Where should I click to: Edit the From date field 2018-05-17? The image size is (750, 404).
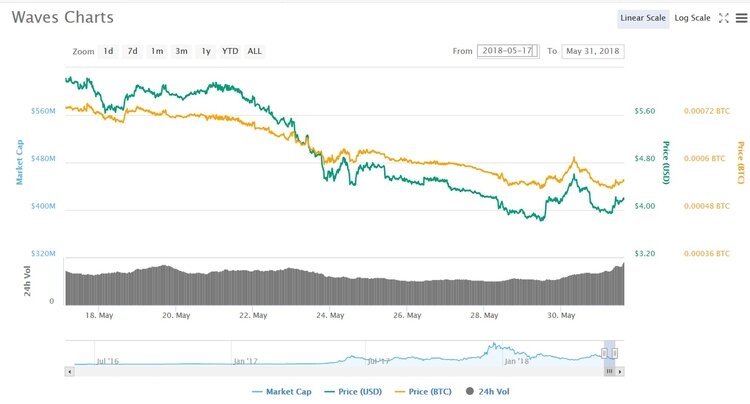click(x=508, y=51)
